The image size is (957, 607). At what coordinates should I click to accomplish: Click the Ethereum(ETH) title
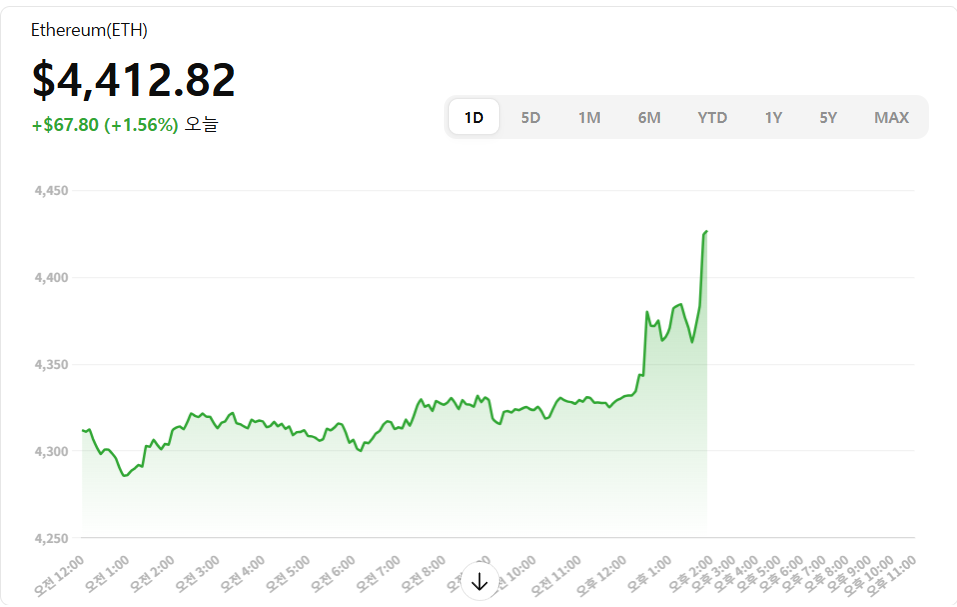click(x=89, y=30)
